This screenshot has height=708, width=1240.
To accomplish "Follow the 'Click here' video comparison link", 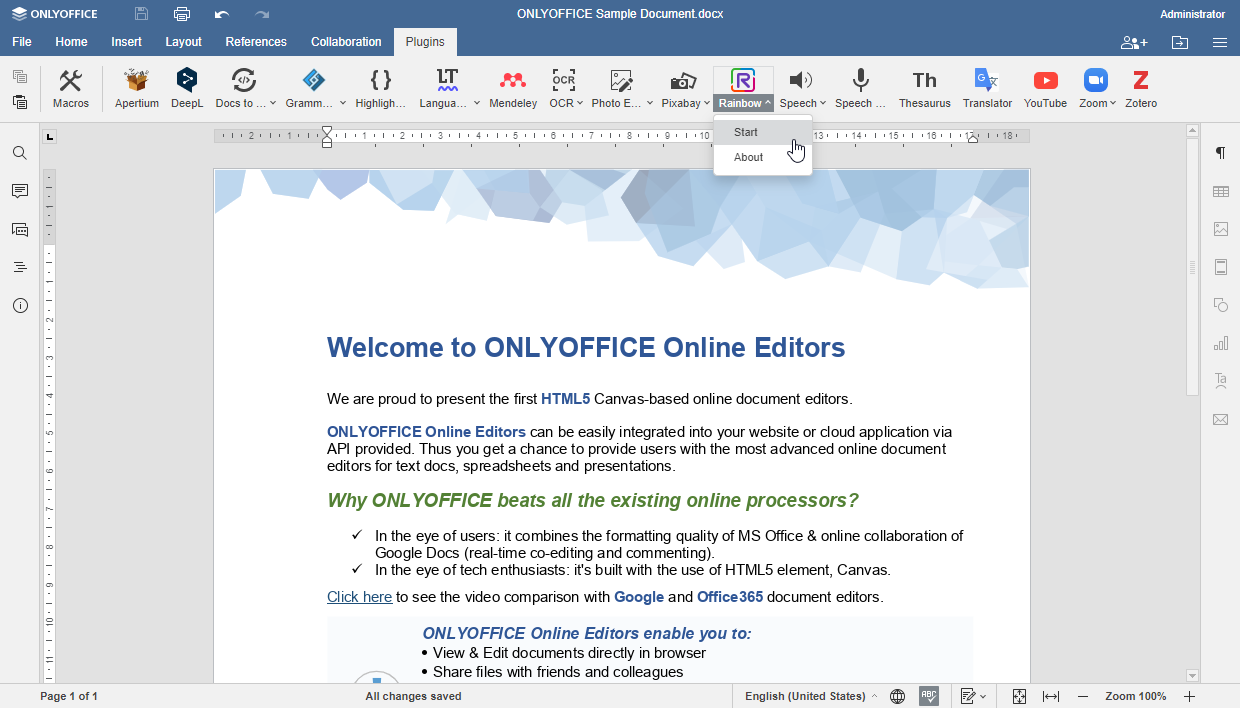I will point(359,597).
